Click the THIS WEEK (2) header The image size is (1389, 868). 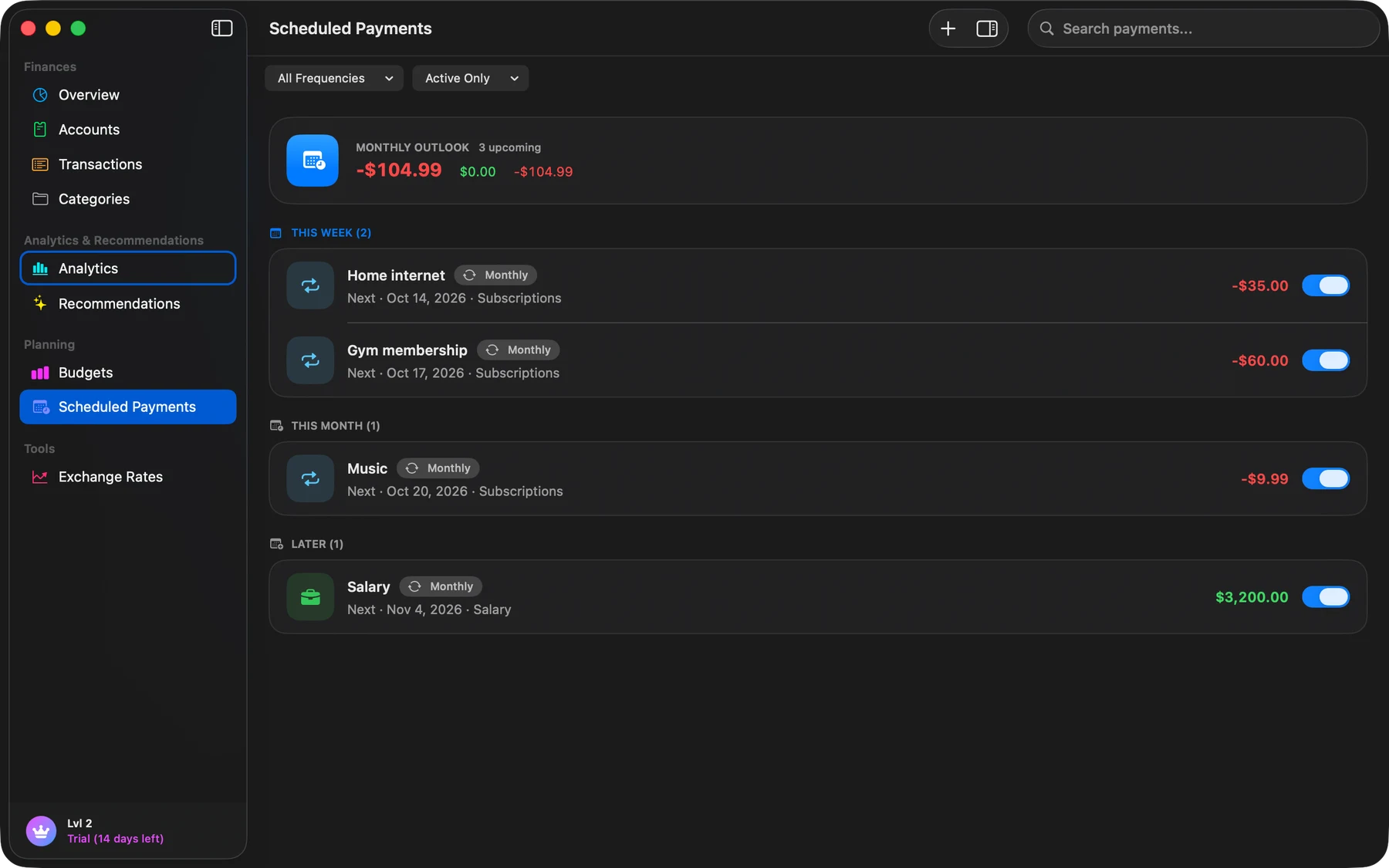click(x=331, y=233)
